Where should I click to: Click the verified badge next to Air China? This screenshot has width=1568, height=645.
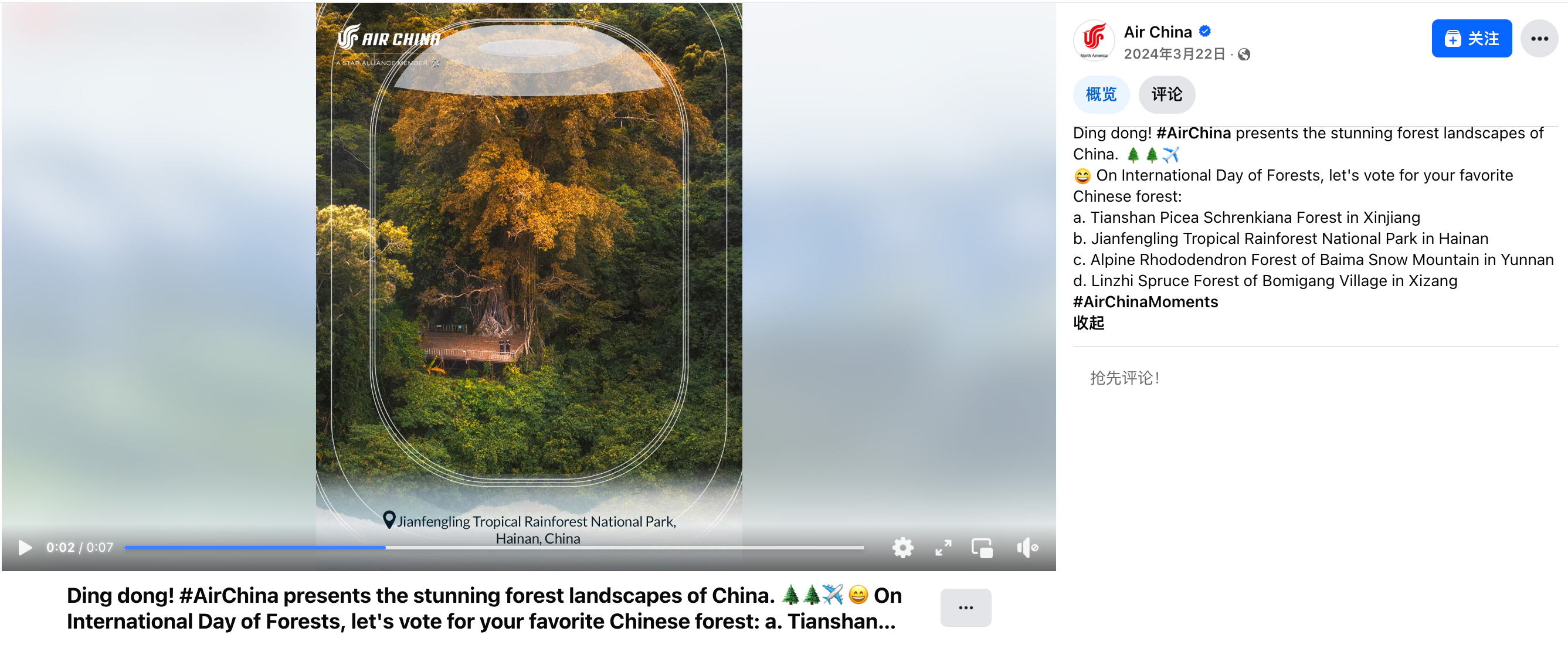(x=1204, y=31)
